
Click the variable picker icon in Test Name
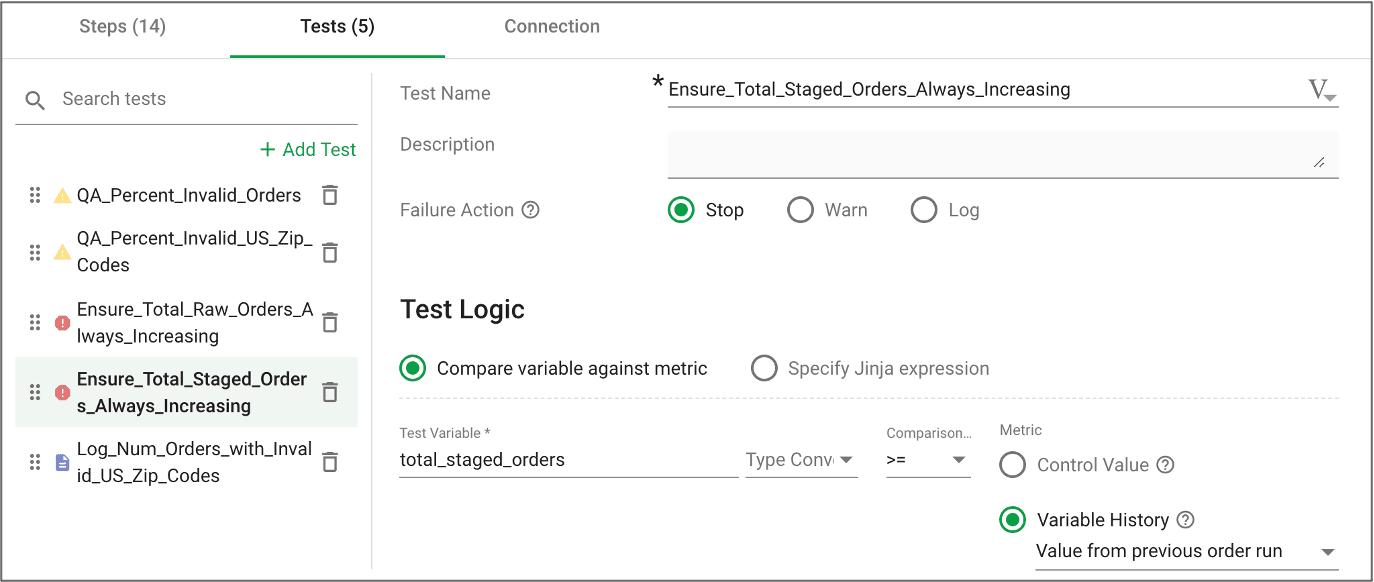(1322, 90)
